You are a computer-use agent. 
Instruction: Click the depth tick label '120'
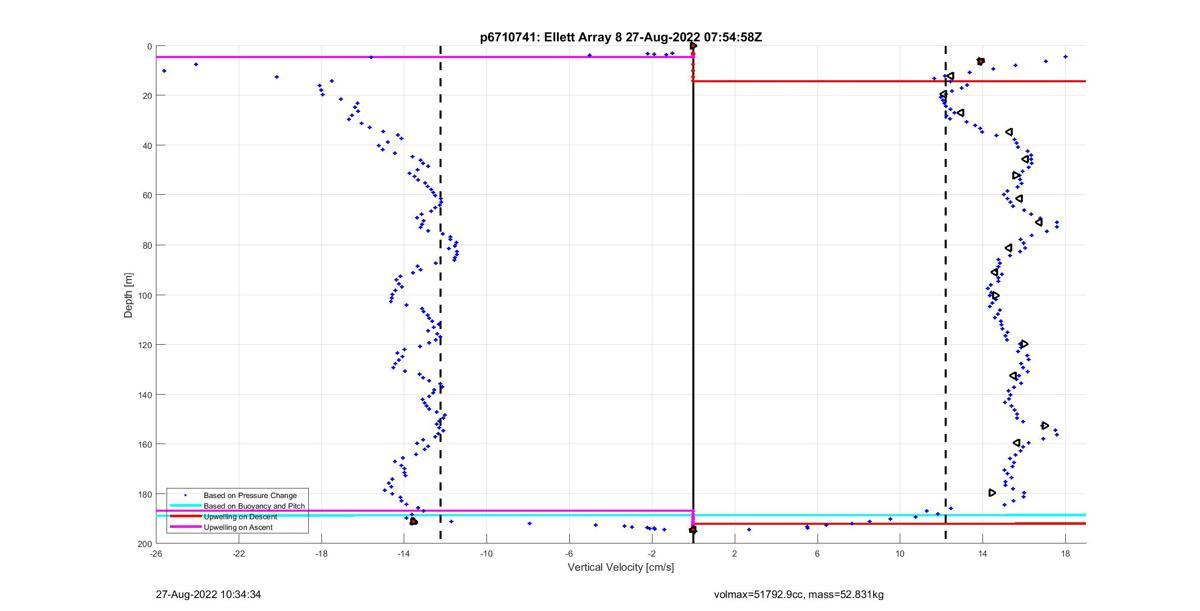pyautogui.click(x=144, y=345)
